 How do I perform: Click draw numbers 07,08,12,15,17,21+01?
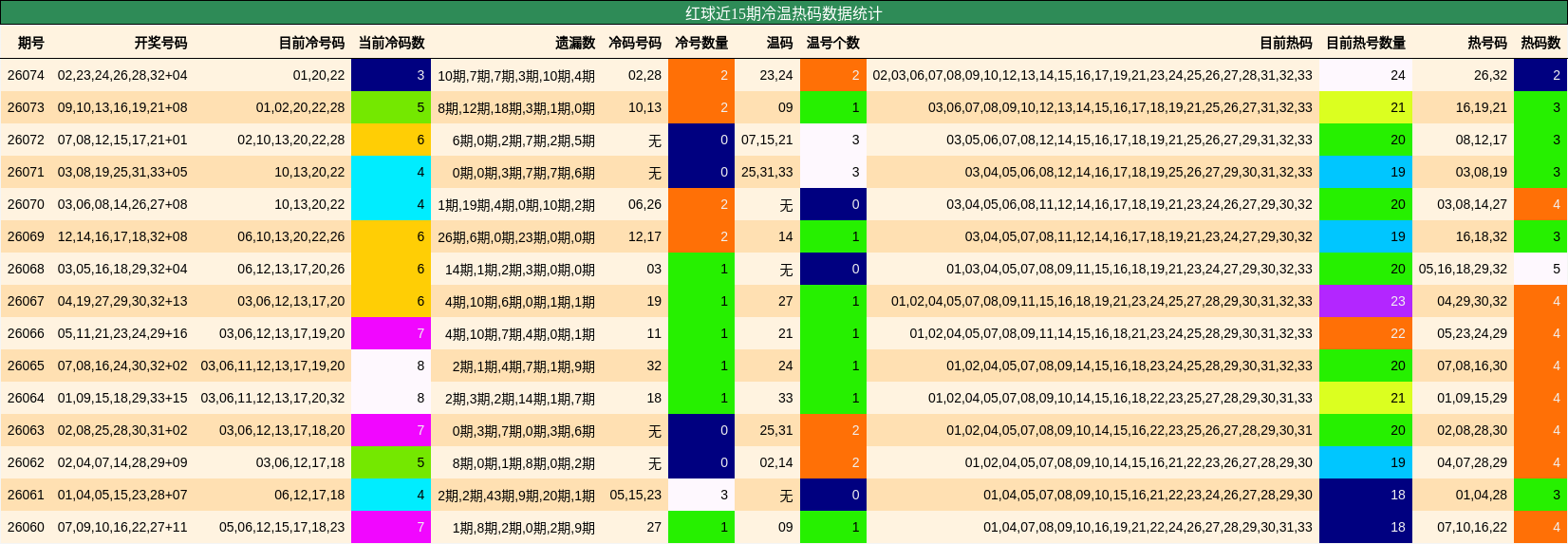point(122,140)
